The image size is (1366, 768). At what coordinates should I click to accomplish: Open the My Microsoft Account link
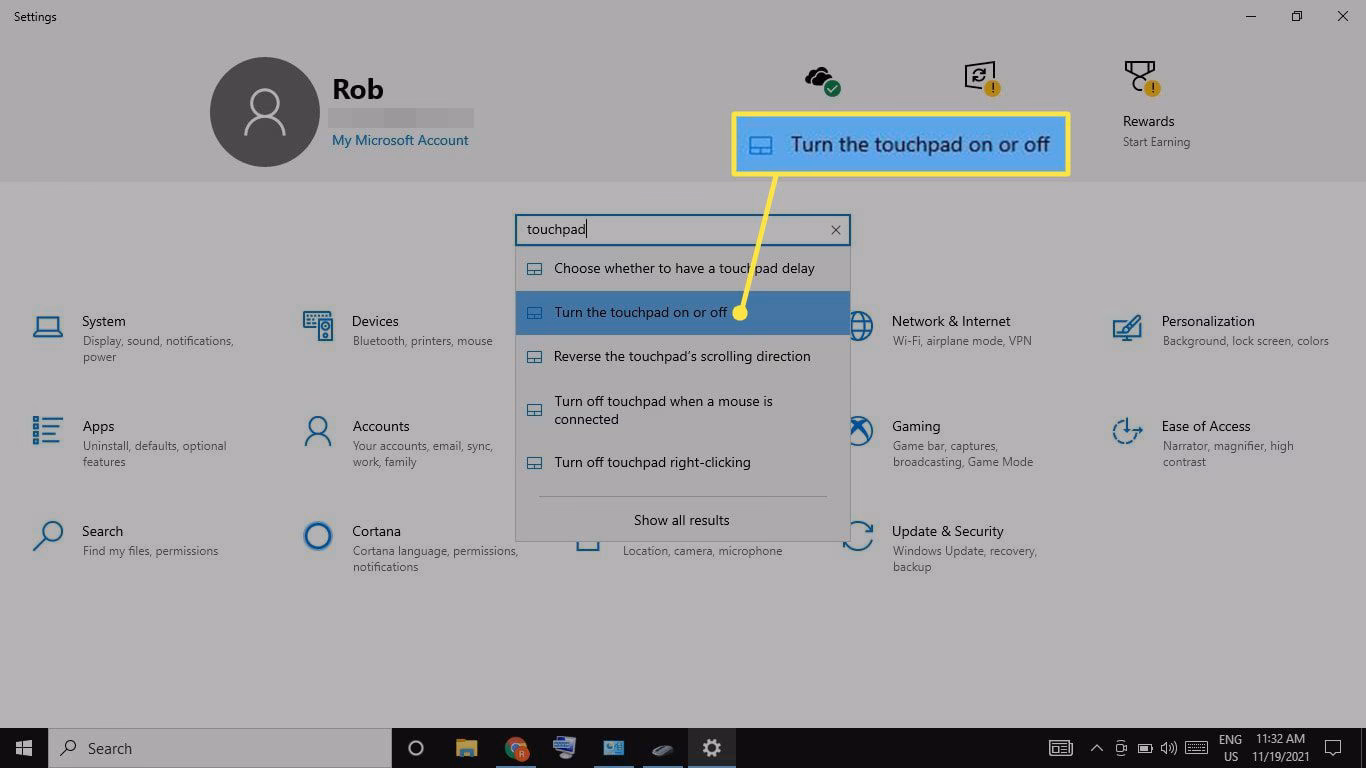400,141
